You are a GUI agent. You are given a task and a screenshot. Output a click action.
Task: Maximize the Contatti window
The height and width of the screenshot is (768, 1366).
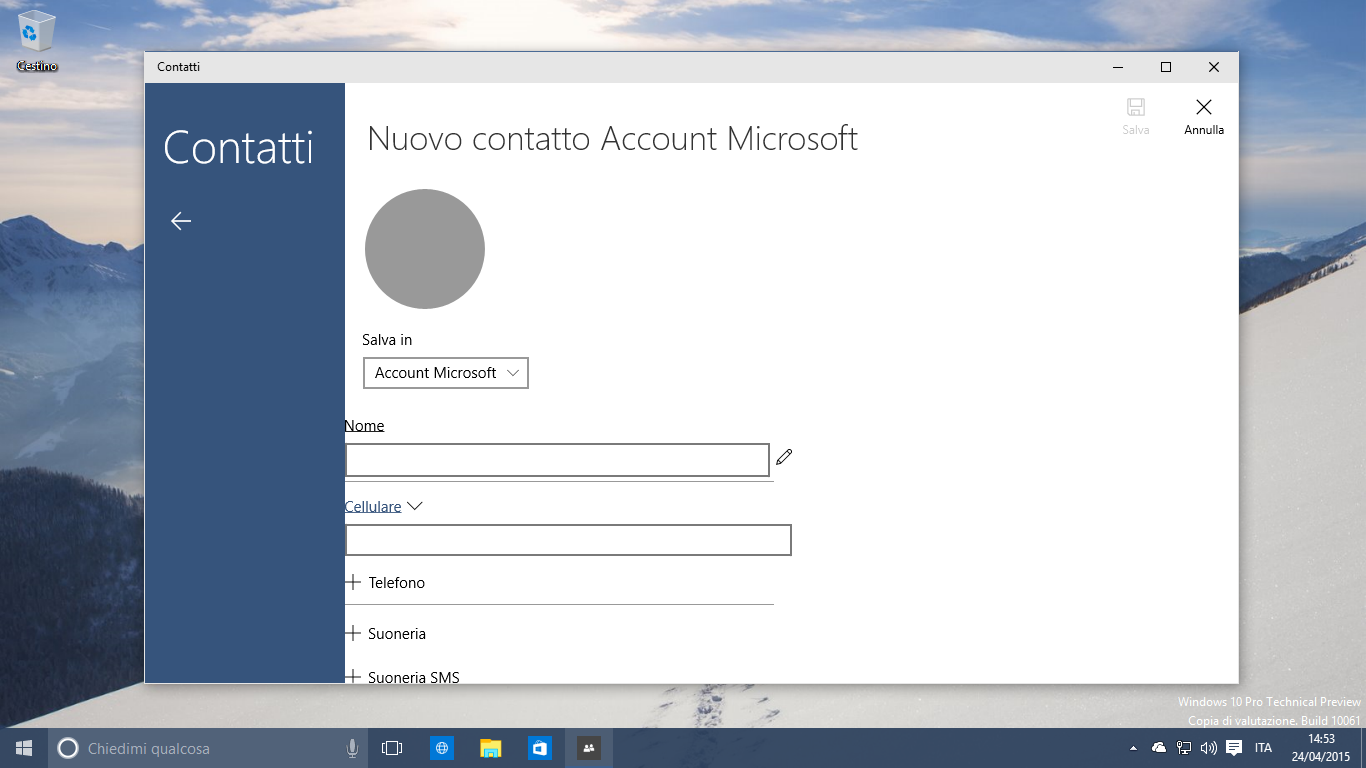pyautogui.click(x=1166, y=67)
